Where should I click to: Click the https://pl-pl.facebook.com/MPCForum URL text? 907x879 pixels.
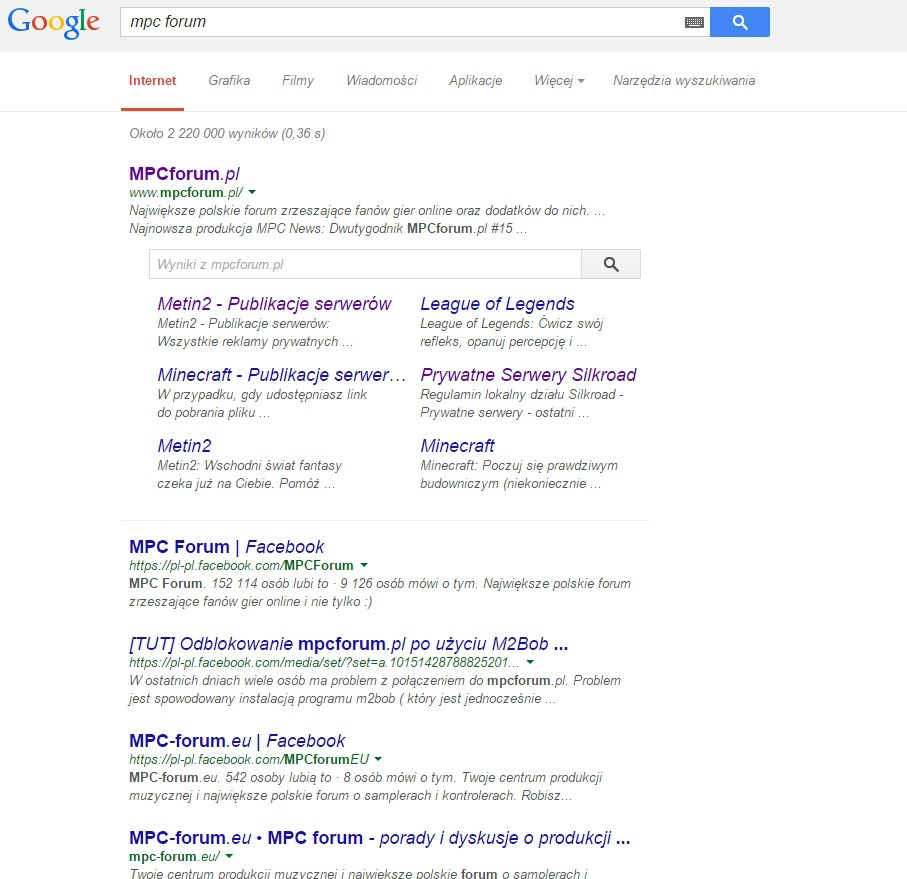coord(241,565)
